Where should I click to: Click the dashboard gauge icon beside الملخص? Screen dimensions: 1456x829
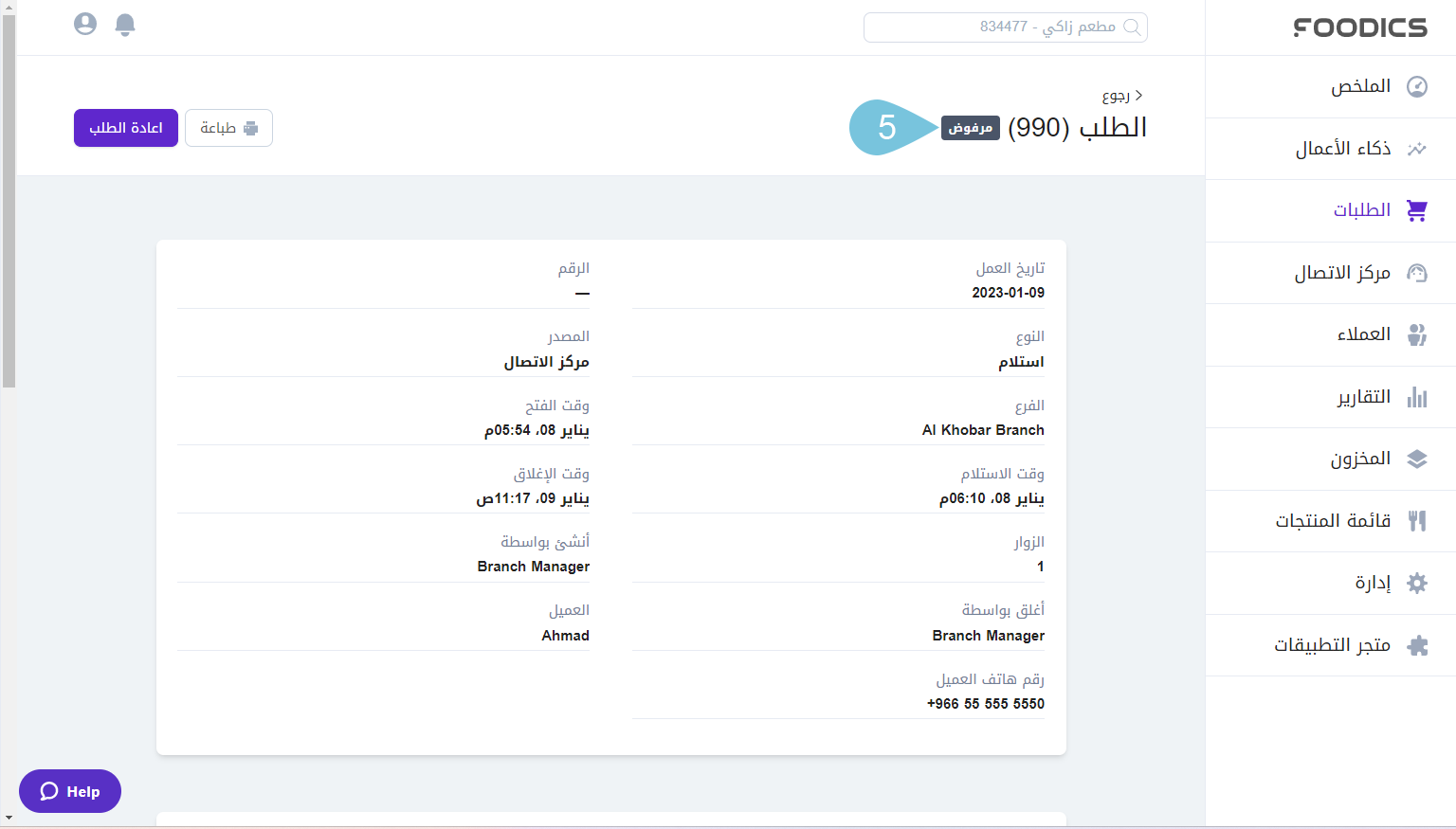point(1417,87)
